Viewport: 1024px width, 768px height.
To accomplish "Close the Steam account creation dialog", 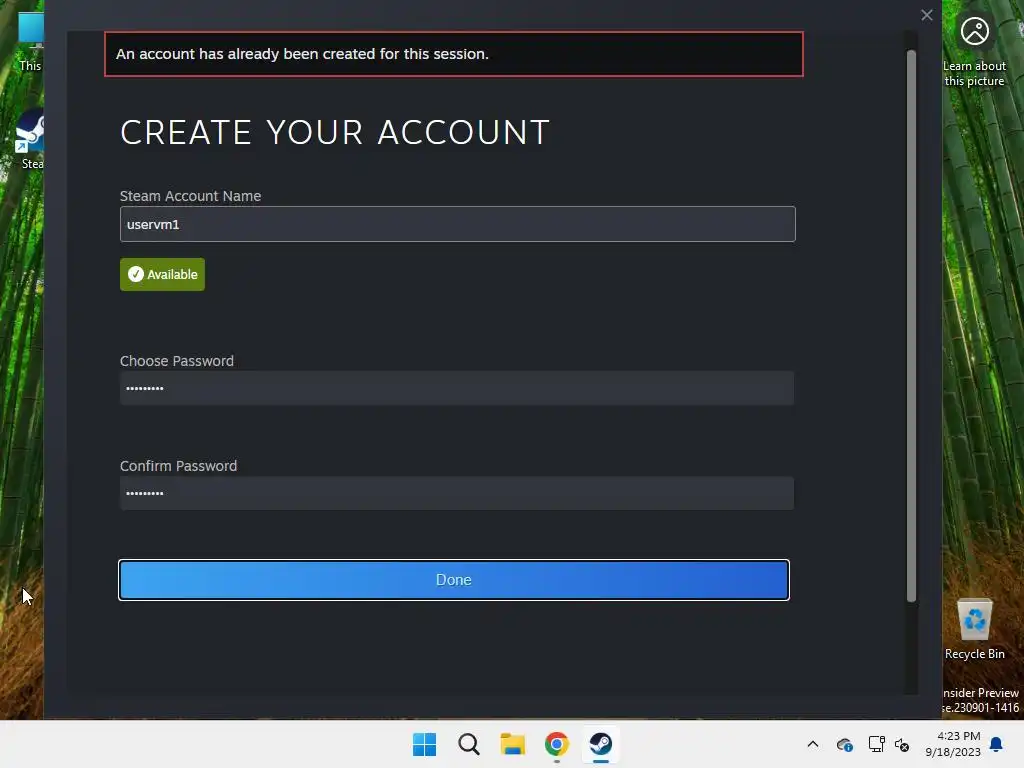I will point(927,15).
